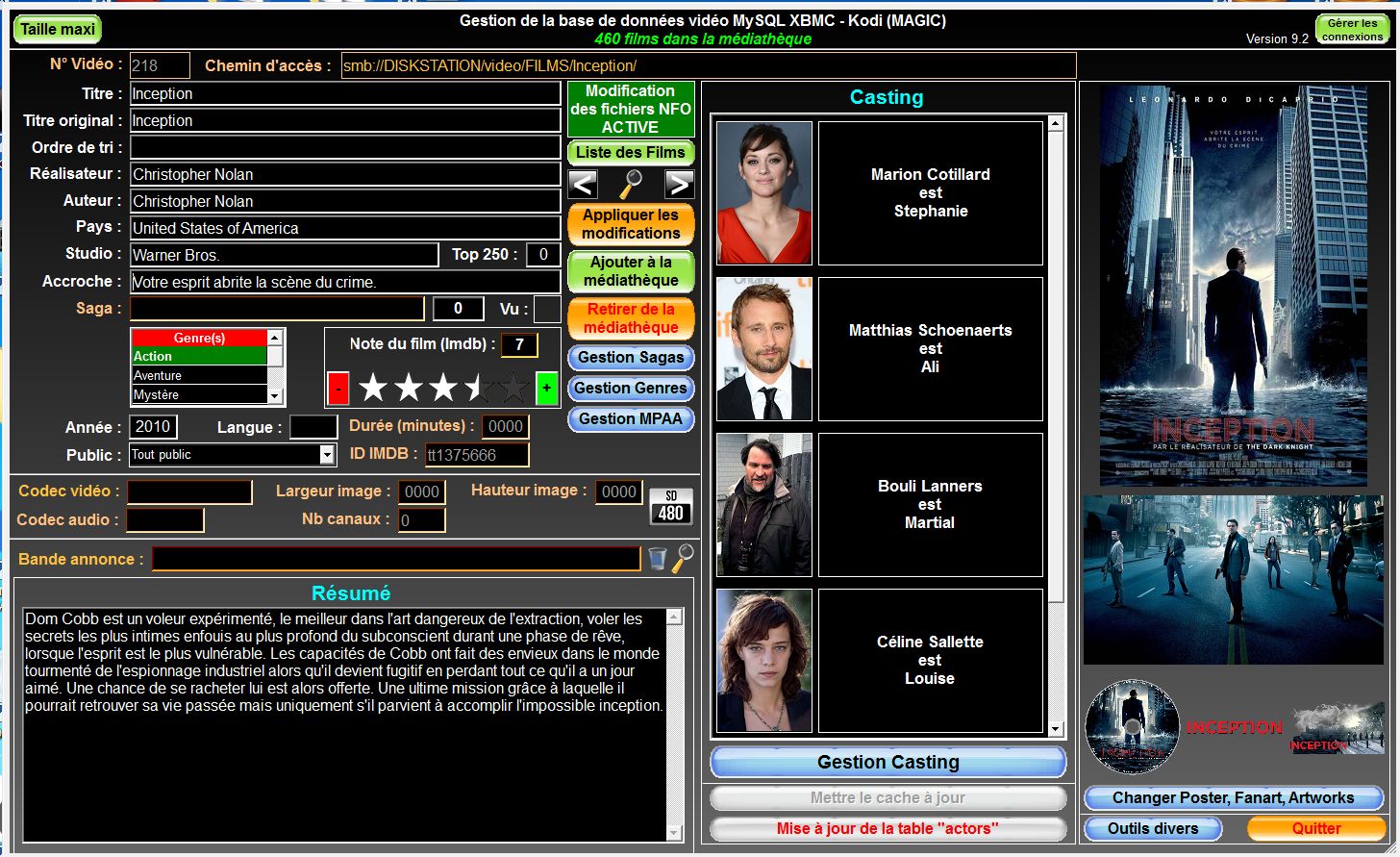This screenshot has height=857, width=1400.
Task: Click the Quitter button
Action: coord(1316,828)
